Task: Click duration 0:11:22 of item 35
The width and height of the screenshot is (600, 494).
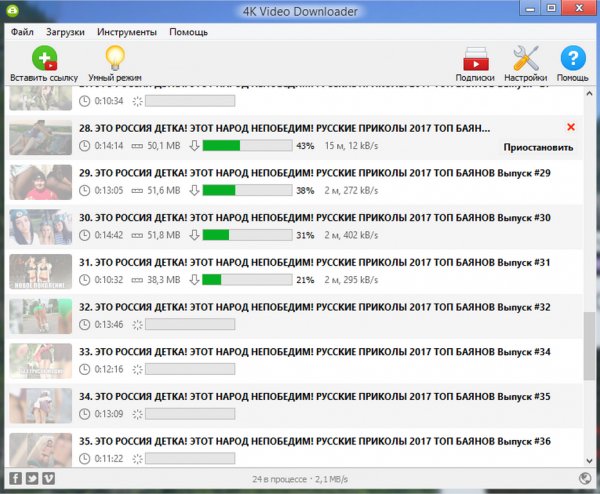Action: (x=109, y=459)
